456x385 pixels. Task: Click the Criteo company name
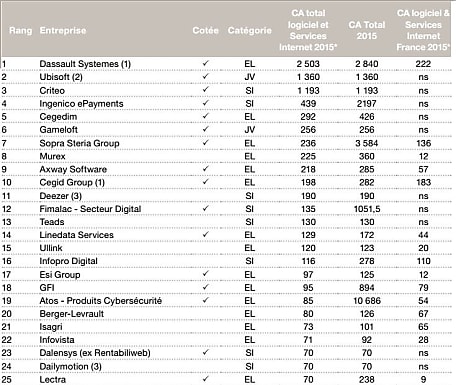(x=52, y=91)
